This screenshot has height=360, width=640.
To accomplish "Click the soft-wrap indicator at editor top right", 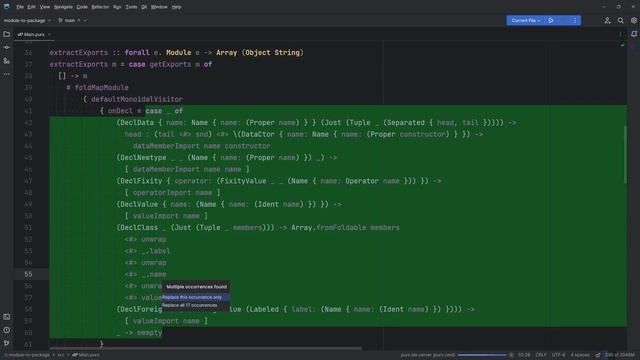I will tap(622, 46).
